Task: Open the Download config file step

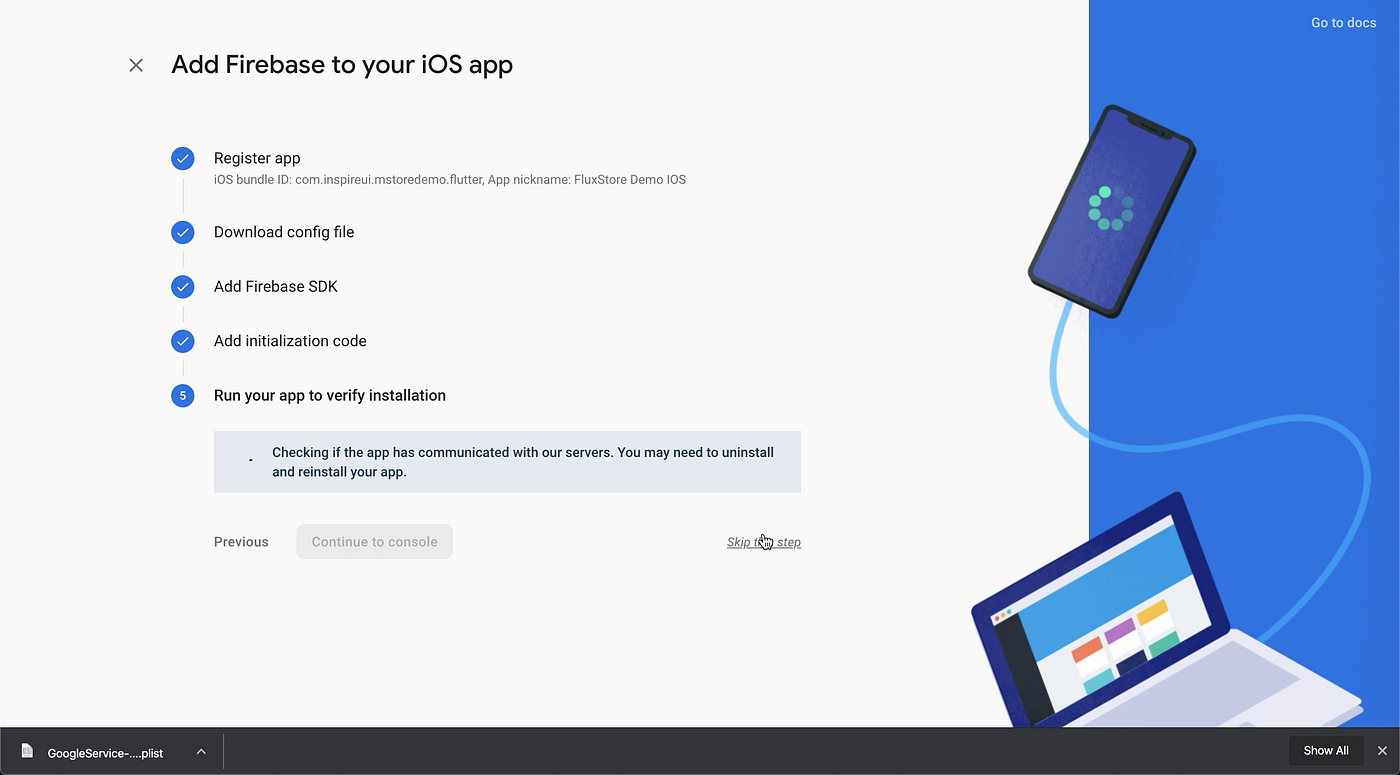Action: coord(284,232)
